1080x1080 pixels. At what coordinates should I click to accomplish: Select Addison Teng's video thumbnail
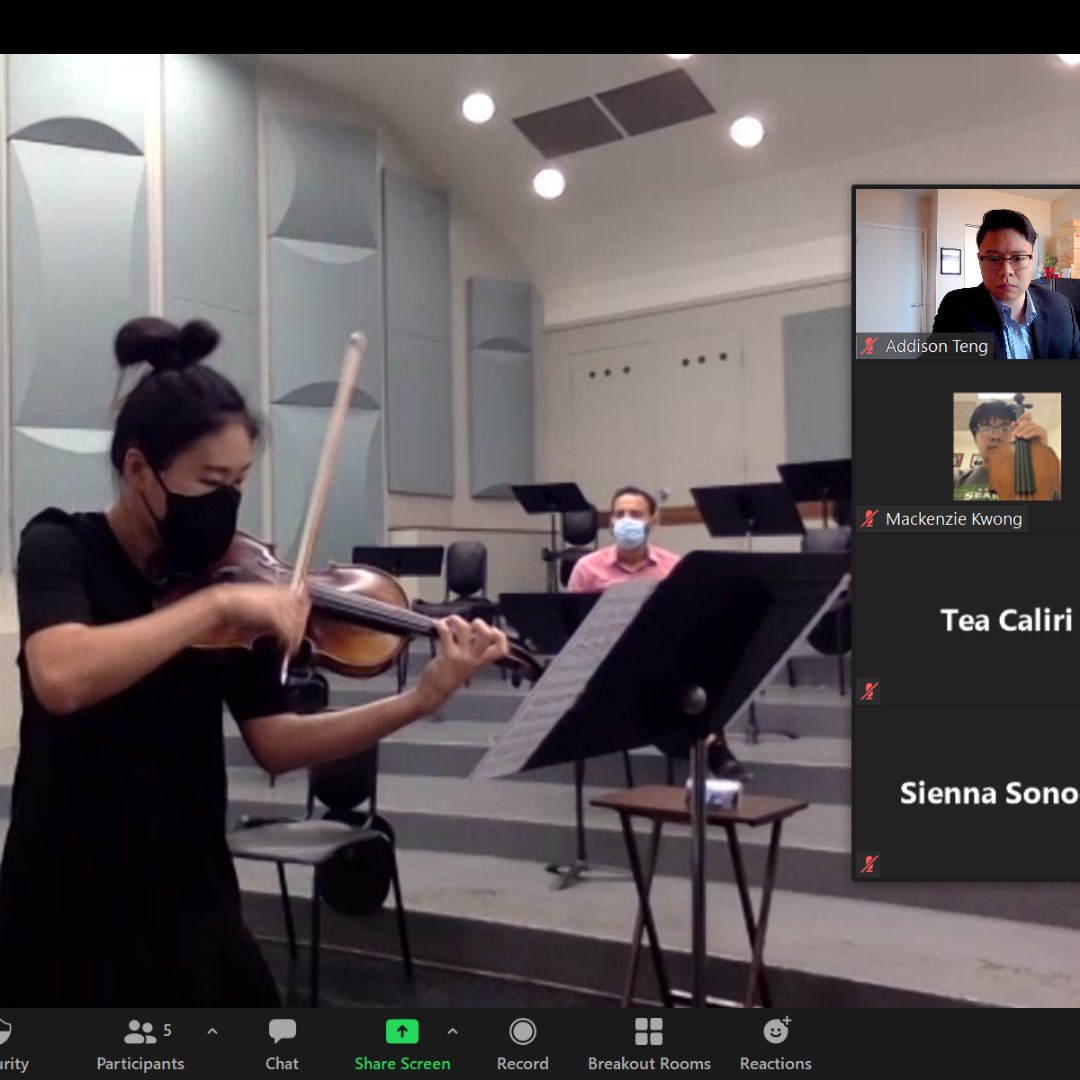[x=968, y=273]
